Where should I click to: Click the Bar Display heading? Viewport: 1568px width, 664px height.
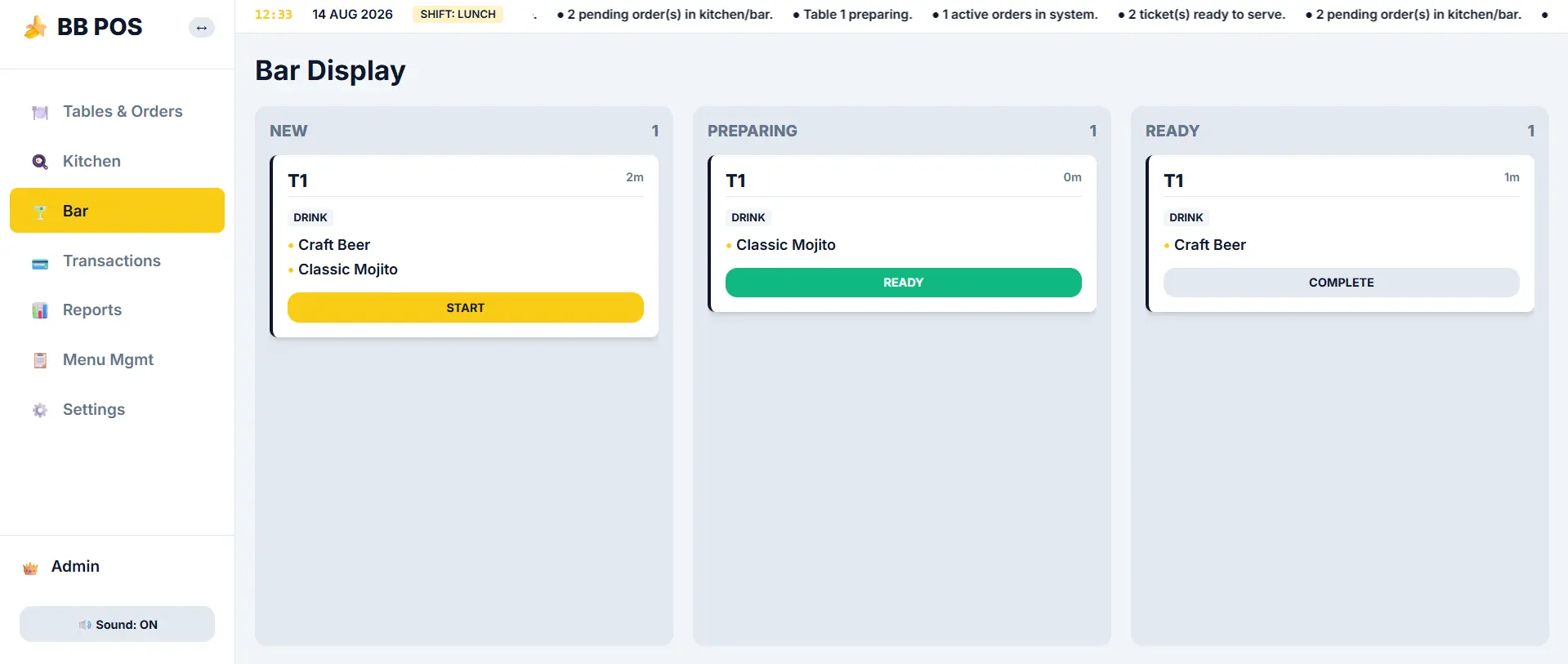(330, 70)
